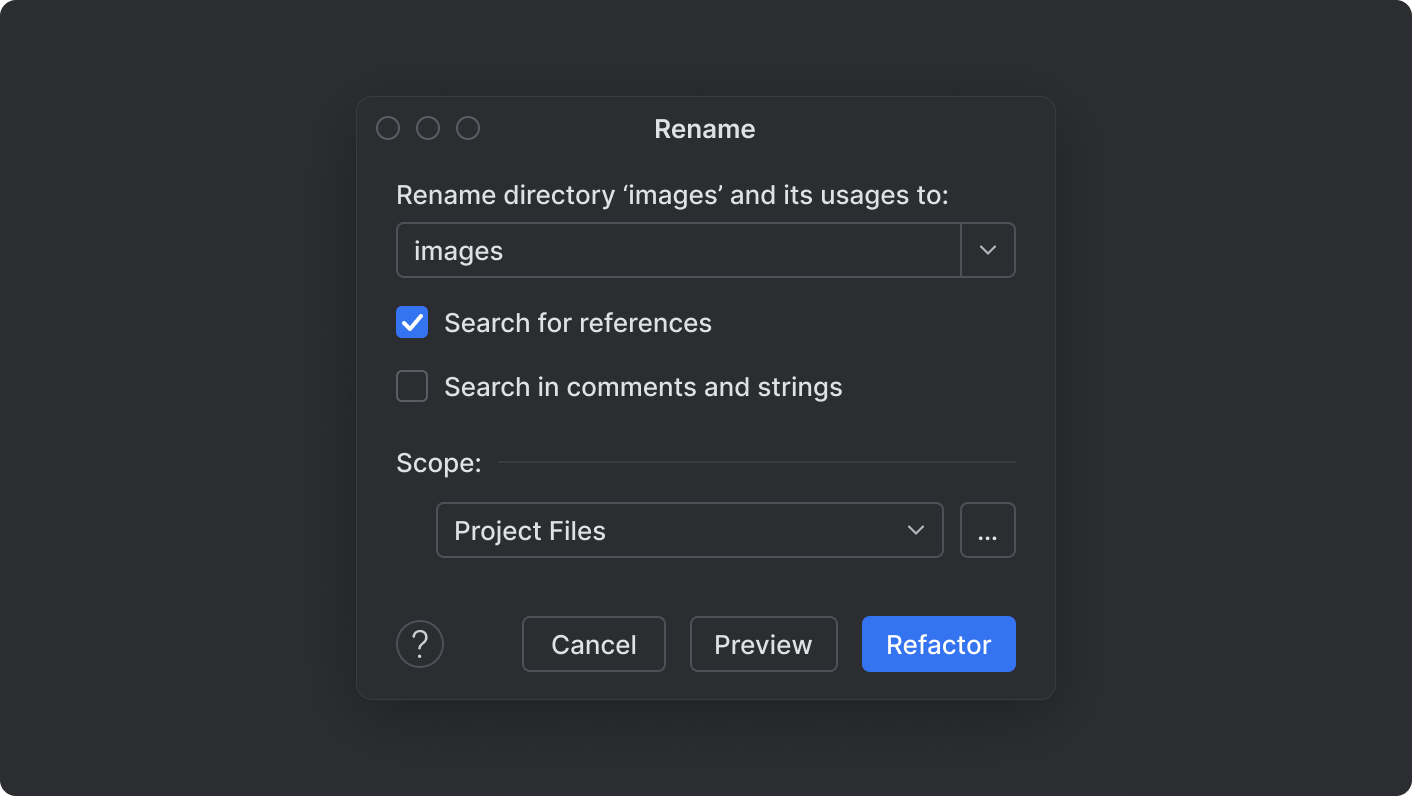This screenshot has height=796, width=1412.
Task: Click the help question mark icon
Action: pyautogui.click(x=420, y=644)
